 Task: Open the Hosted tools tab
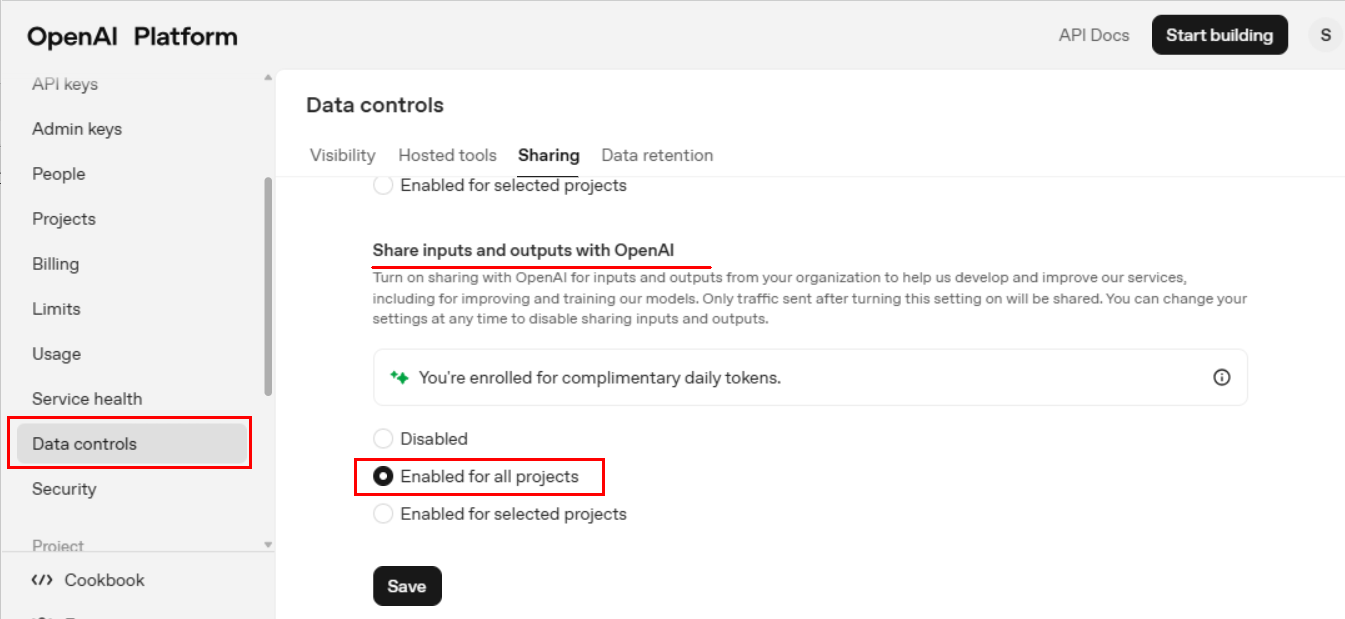447,155
